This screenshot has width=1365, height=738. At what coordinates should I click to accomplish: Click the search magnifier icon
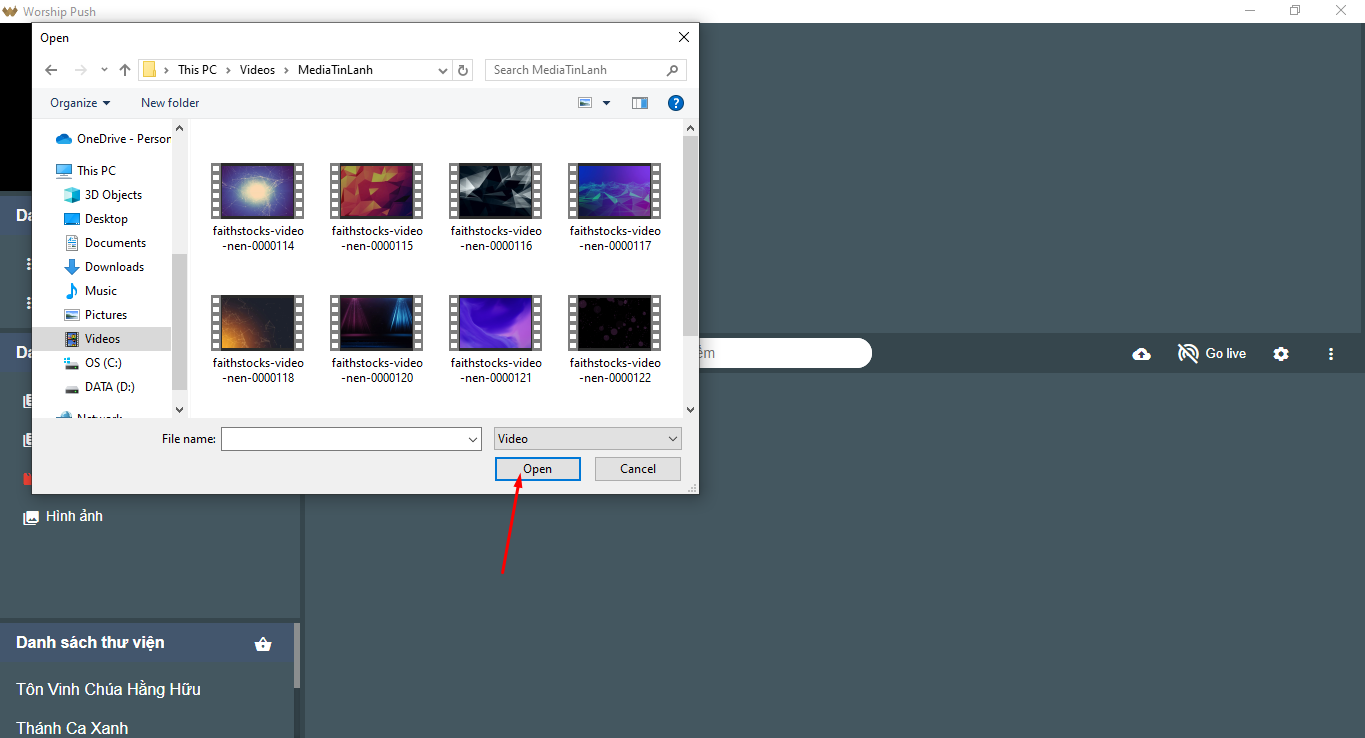tap(673, 70)
